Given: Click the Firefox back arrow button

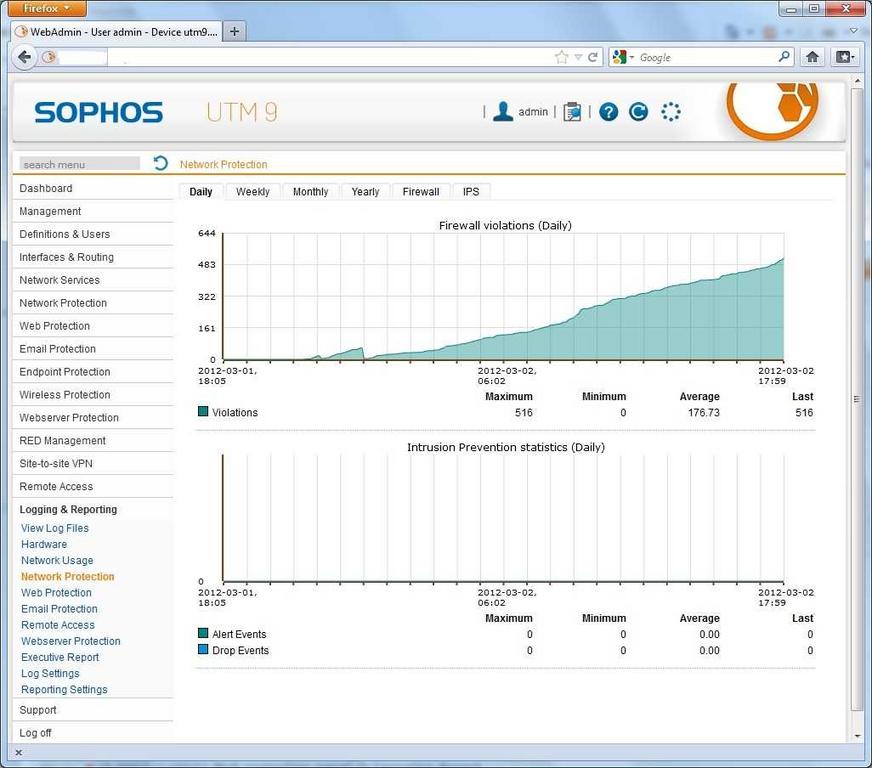Looking at the screenshot, I should [x=24, y=57].
